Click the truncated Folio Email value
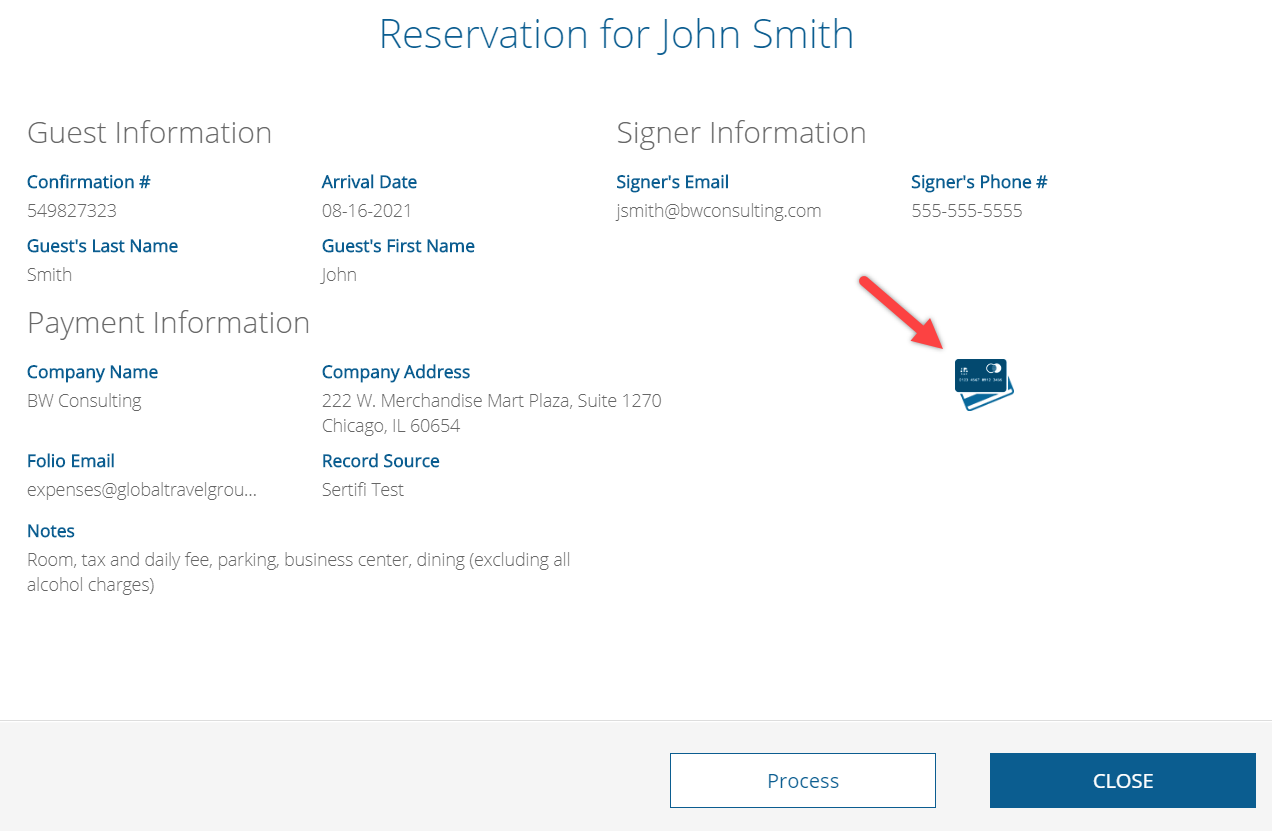The width and height of the screenshot is (1272, 831). [x=142, y=490]
